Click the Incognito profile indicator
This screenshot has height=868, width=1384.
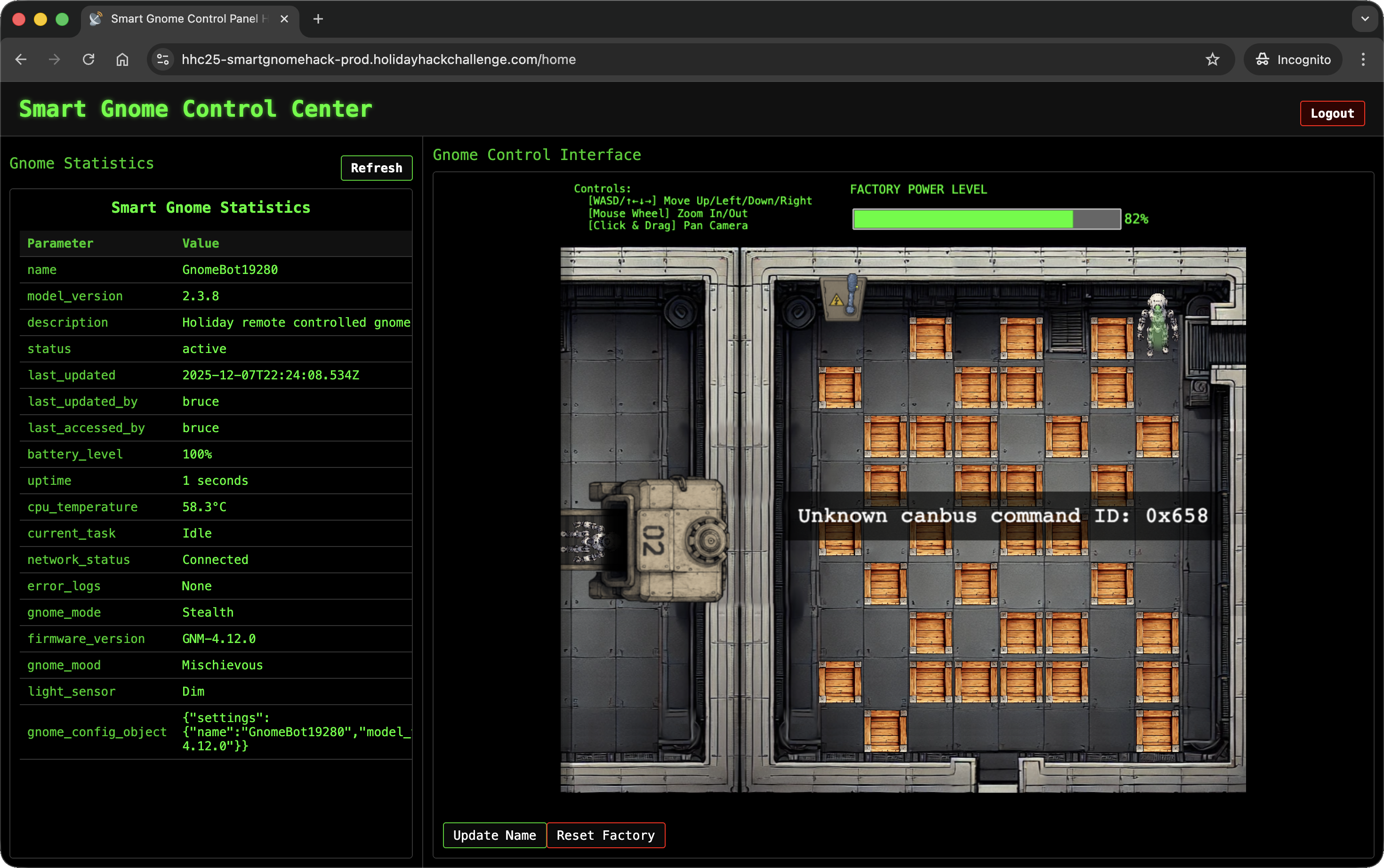click(1293, 60)
